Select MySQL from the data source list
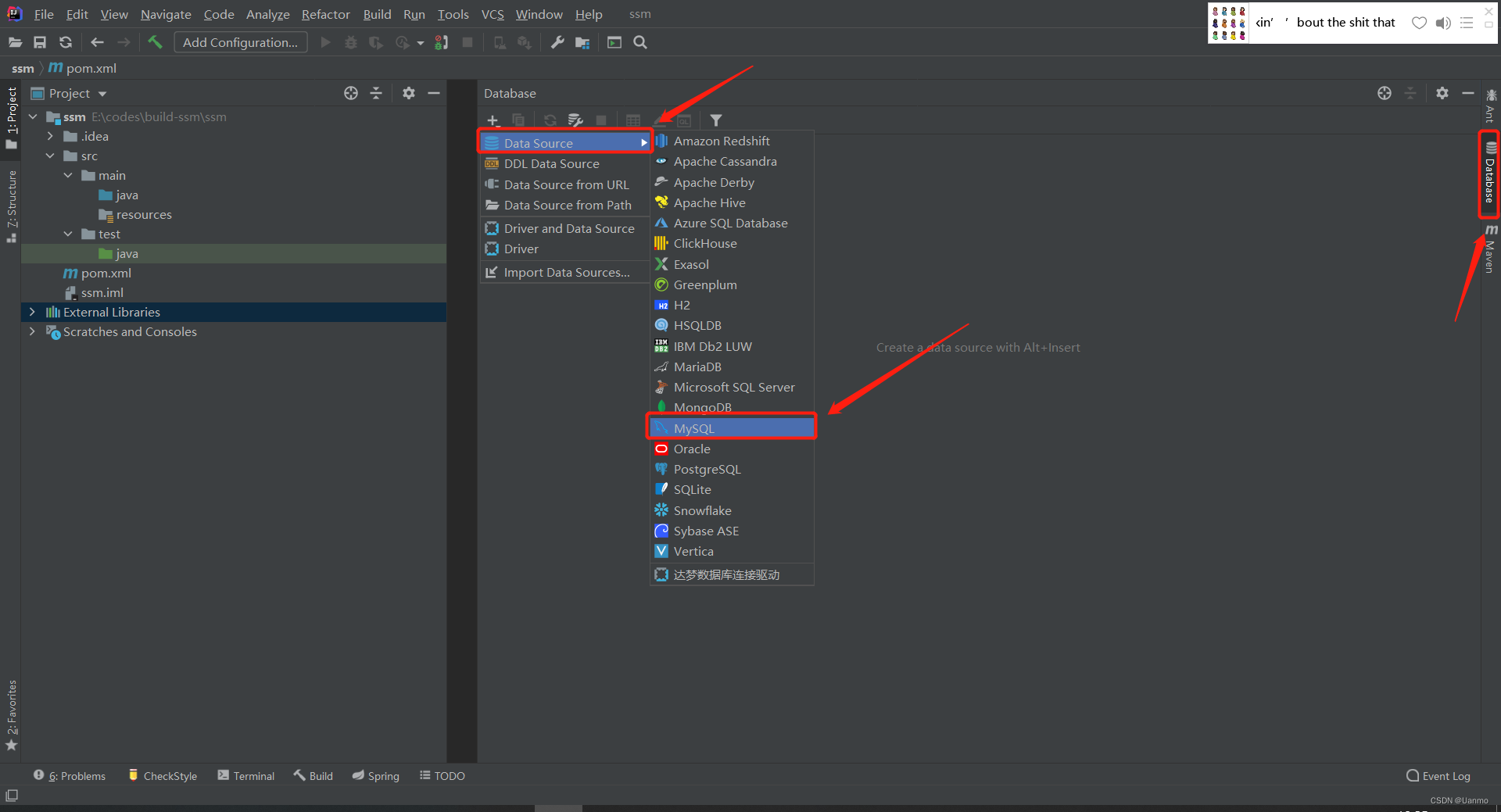This screenshot has height=812, width=1501. tap(732, 428)
